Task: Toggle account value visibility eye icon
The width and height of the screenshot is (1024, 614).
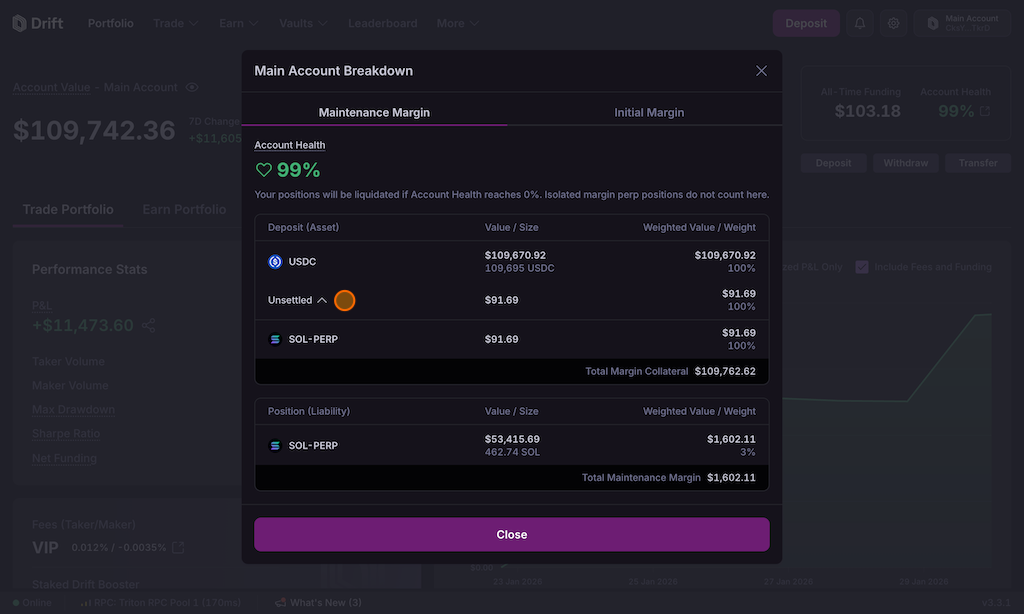Action: (192, 88)
